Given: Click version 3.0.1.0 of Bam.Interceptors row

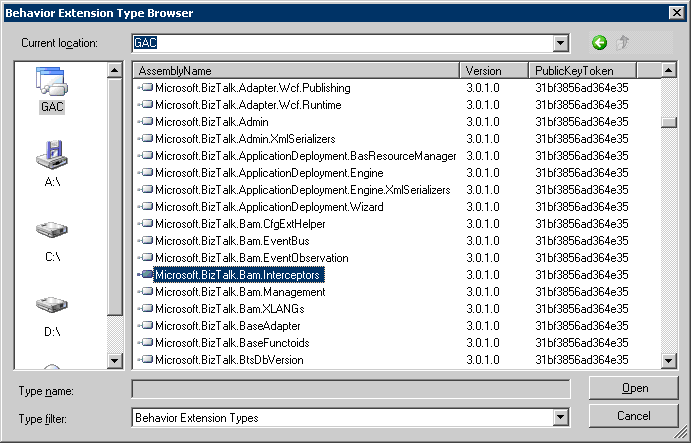Looking at the screenshot, I should click(483, 275).
